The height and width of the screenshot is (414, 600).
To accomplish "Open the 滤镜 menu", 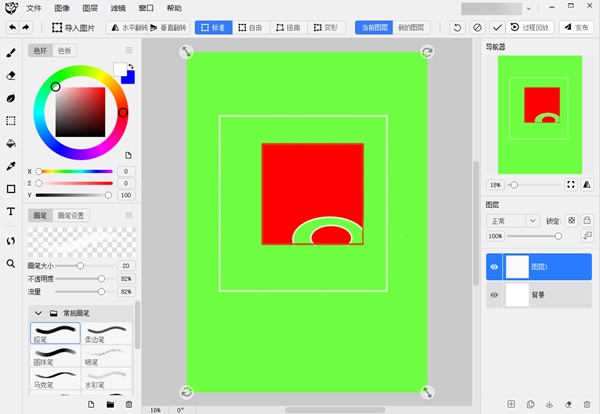I will (x=118, y=7).
